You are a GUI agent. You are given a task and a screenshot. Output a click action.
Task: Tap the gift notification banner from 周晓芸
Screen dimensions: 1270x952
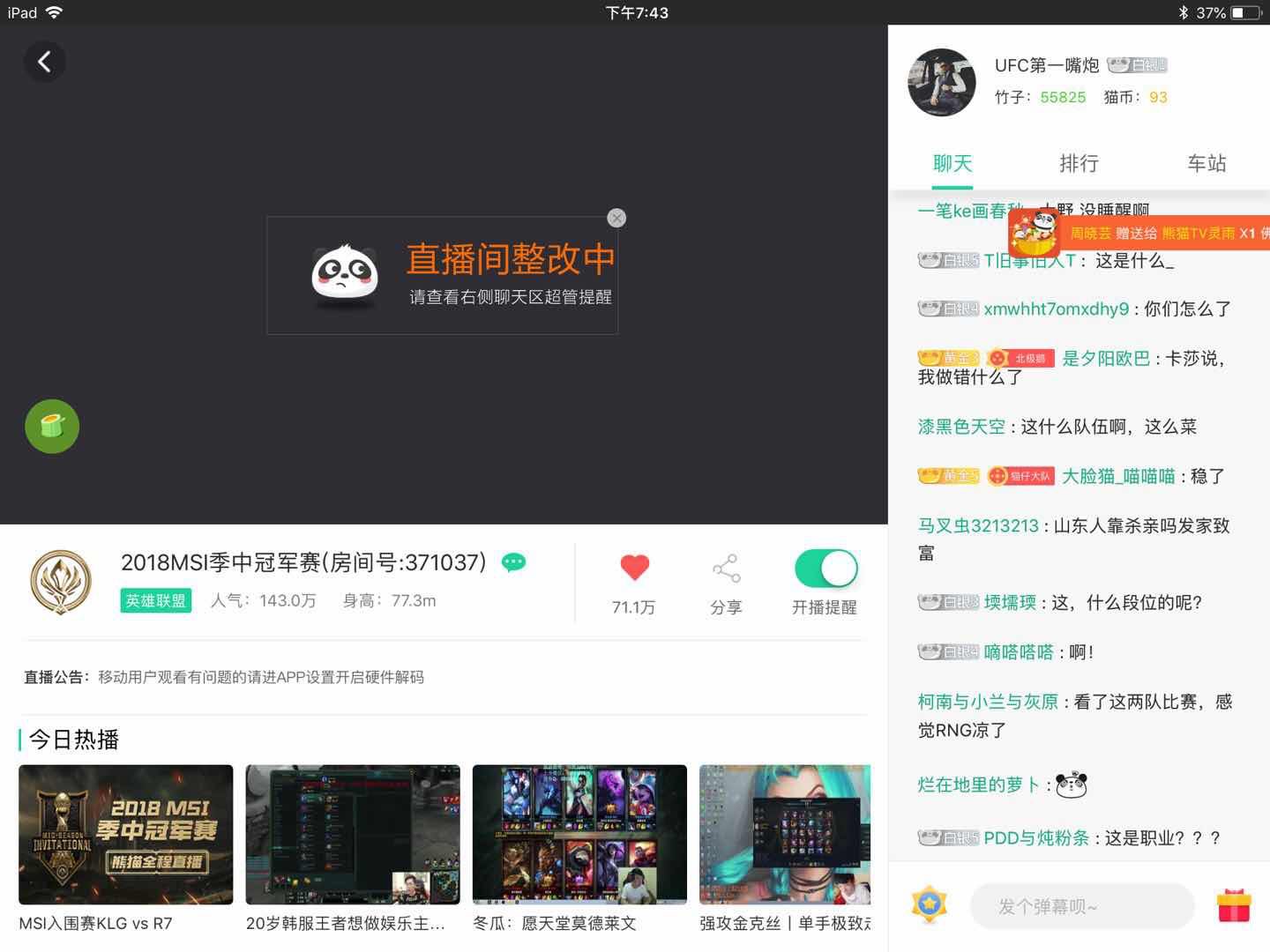click(x=1139, y=234)
